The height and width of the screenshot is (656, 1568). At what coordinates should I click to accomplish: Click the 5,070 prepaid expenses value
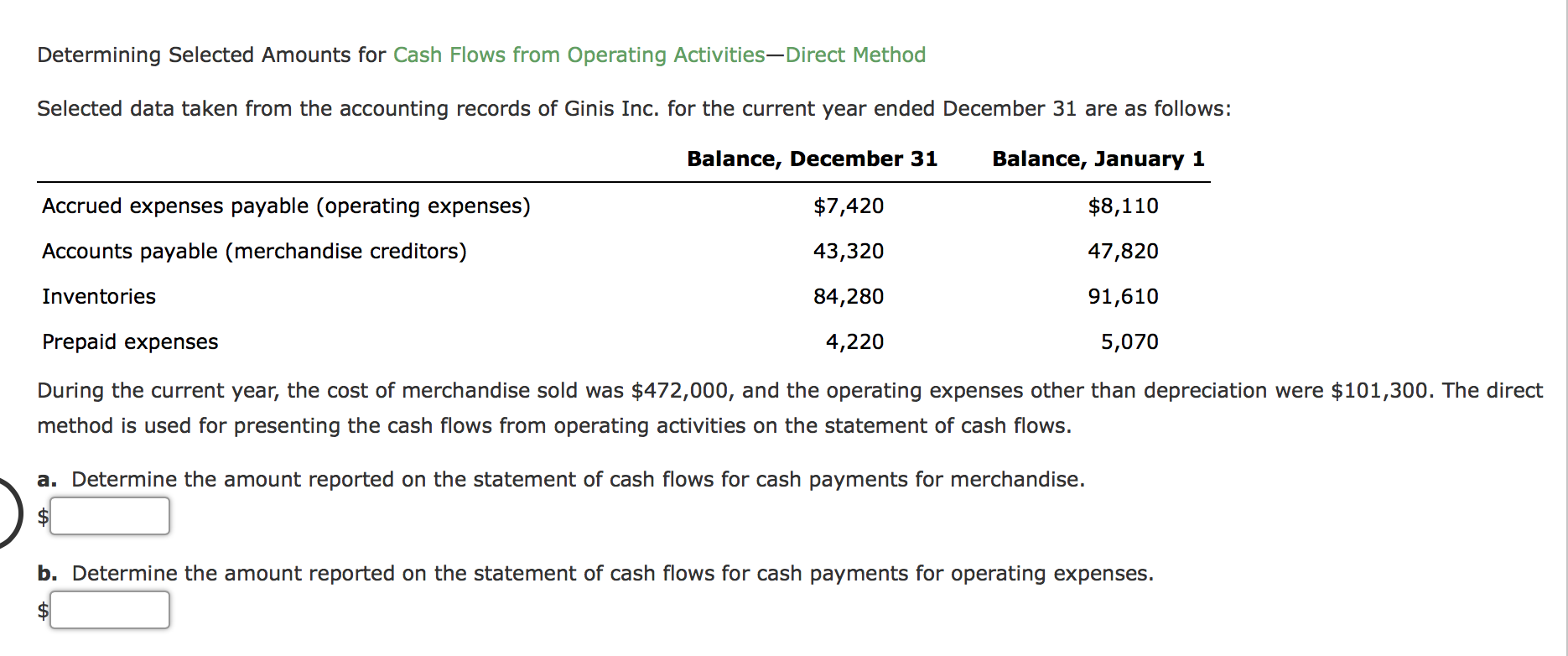1129,341
